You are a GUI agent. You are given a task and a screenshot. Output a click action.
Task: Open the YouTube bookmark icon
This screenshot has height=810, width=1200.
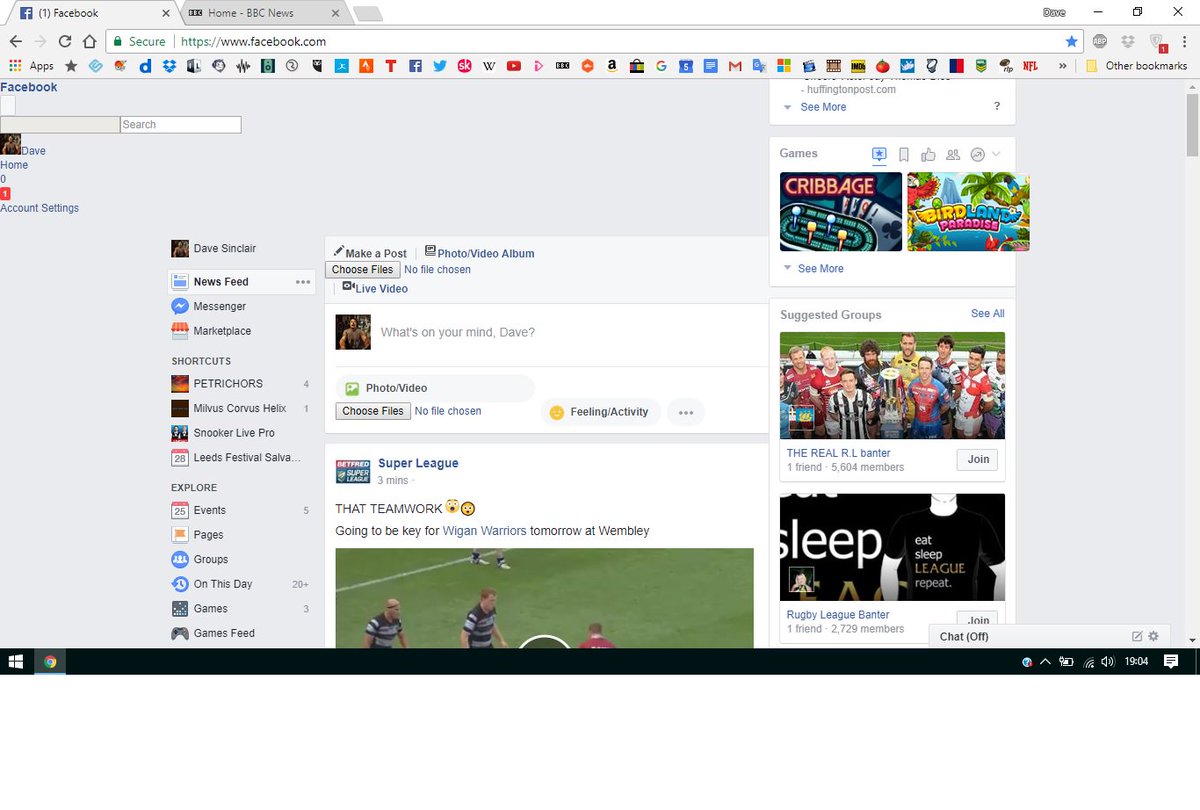coord(513,66)
